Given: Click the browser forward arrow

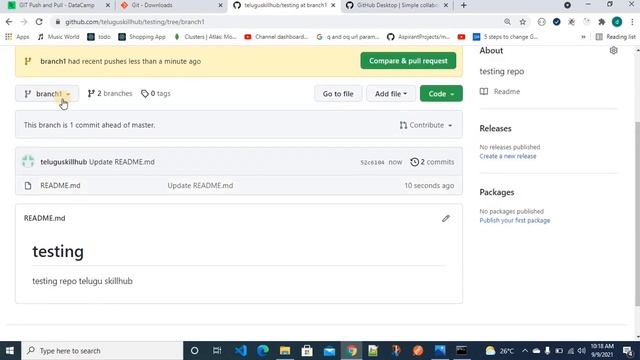Looking at the screenshot, I should pyautogui.click(x=24, y=22).
